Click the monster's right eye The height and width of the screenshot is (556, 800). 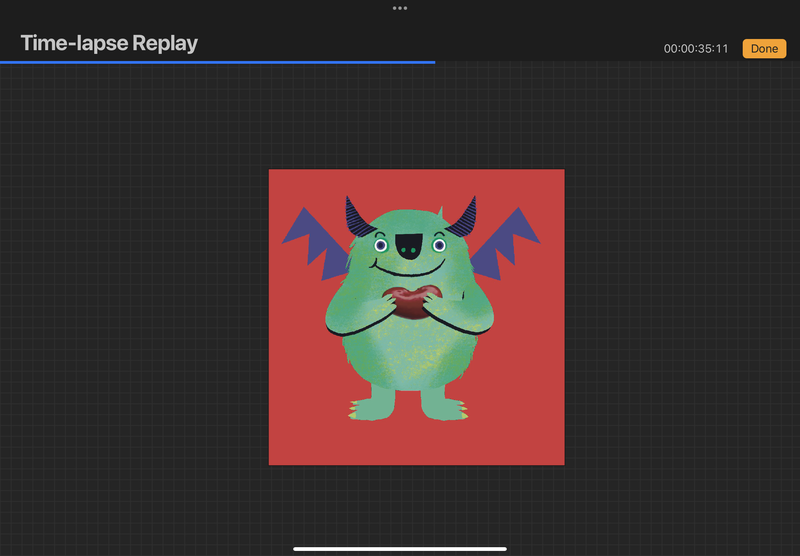pos(438,245)
